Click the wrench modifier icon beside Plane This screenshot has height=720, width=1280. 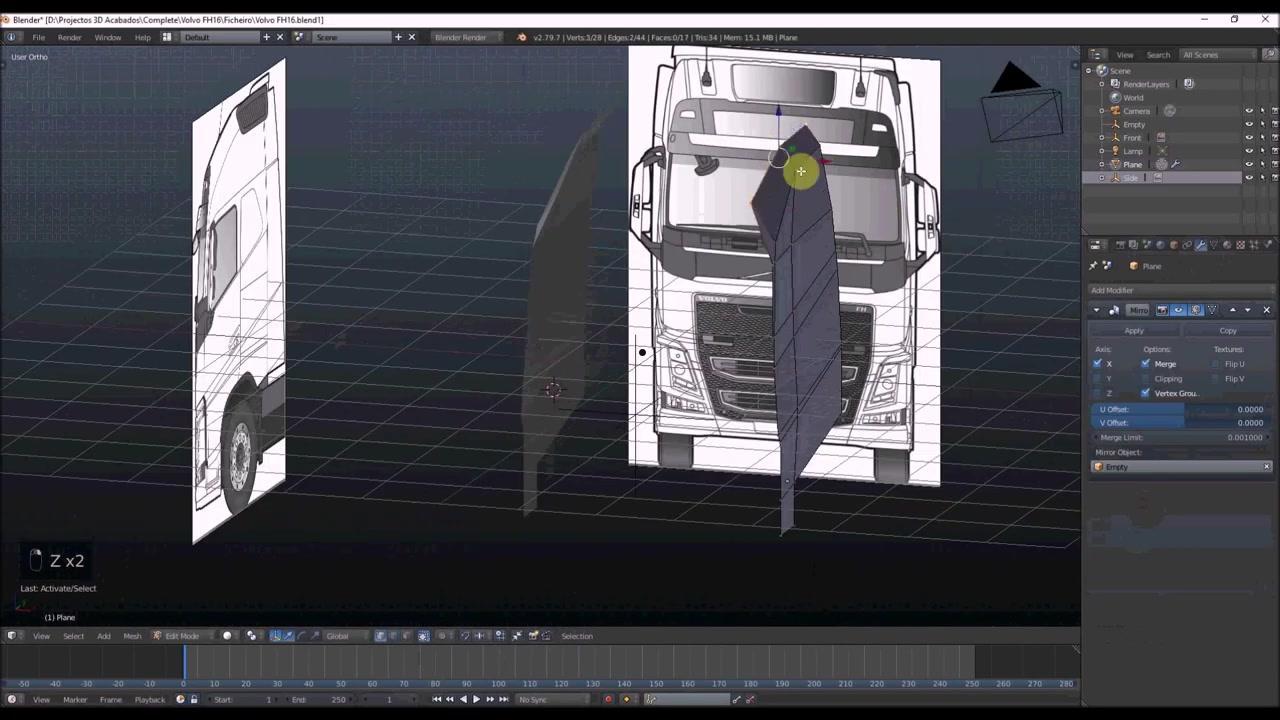click(x=1176, y=164)
